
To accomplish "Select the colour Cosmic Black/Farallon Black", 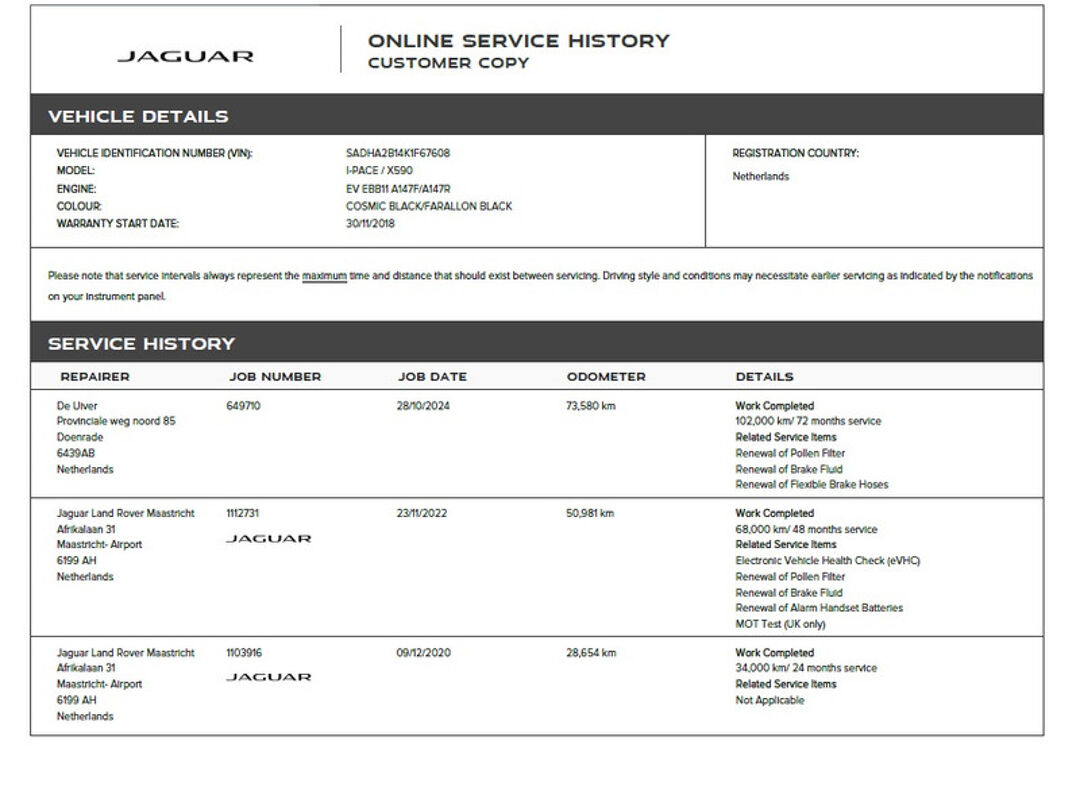I will 428,206.
